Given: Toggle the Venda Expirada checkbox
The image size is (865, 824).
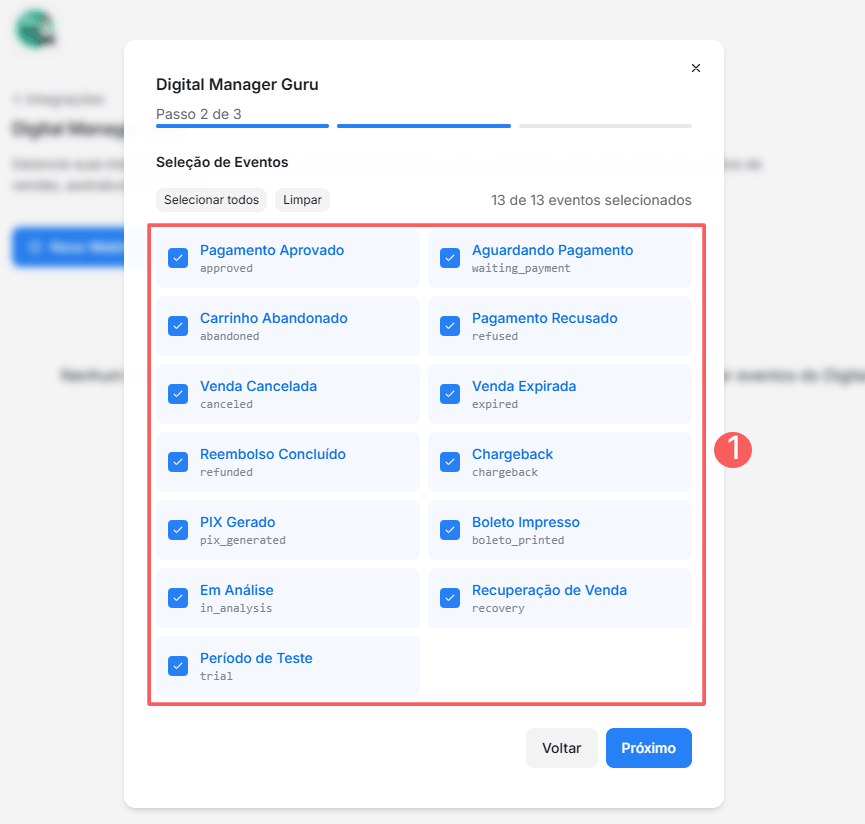Looking at the screenshot, I should tap(450, 394).
